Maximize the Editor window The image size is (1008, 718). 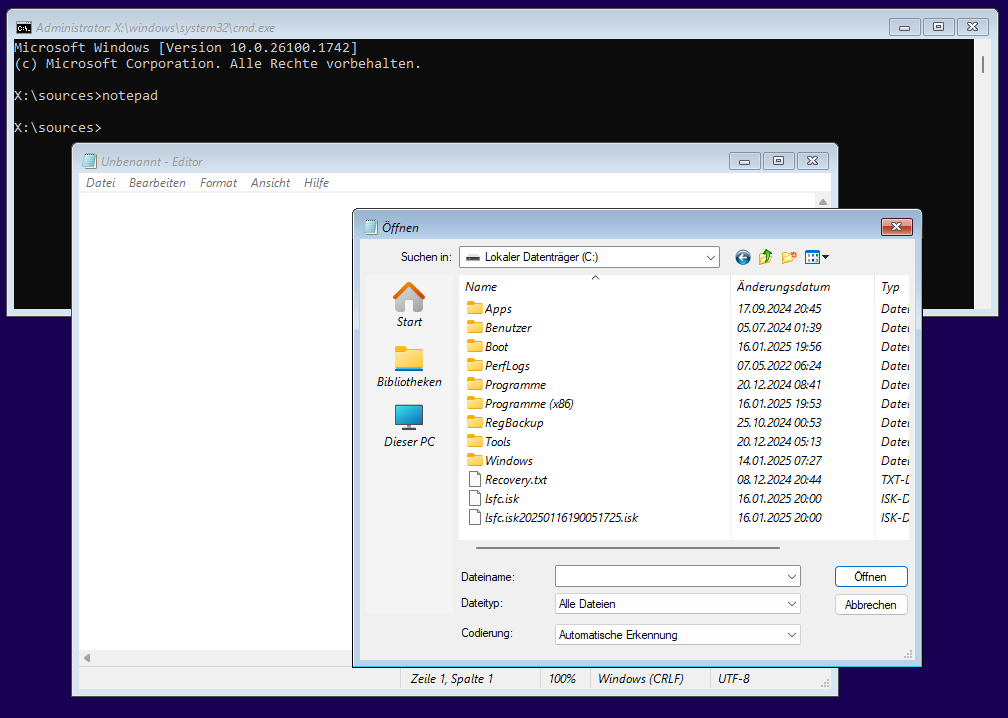[778, 161]
